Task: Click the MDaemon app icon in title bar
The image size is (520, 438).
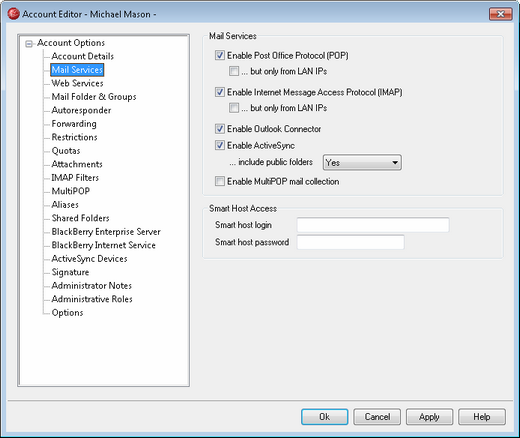Action: point(13,14)
